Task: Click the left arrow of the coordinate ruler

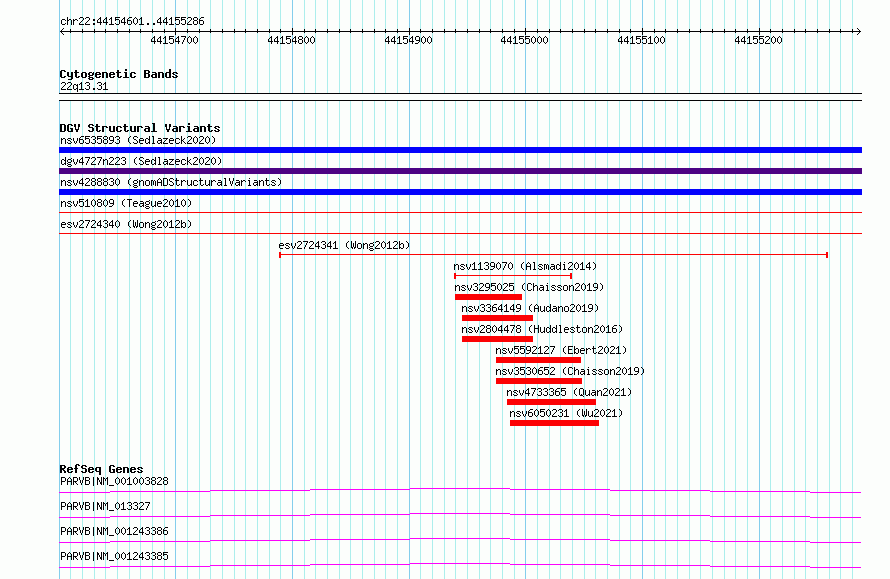Action: click(62, 31)
